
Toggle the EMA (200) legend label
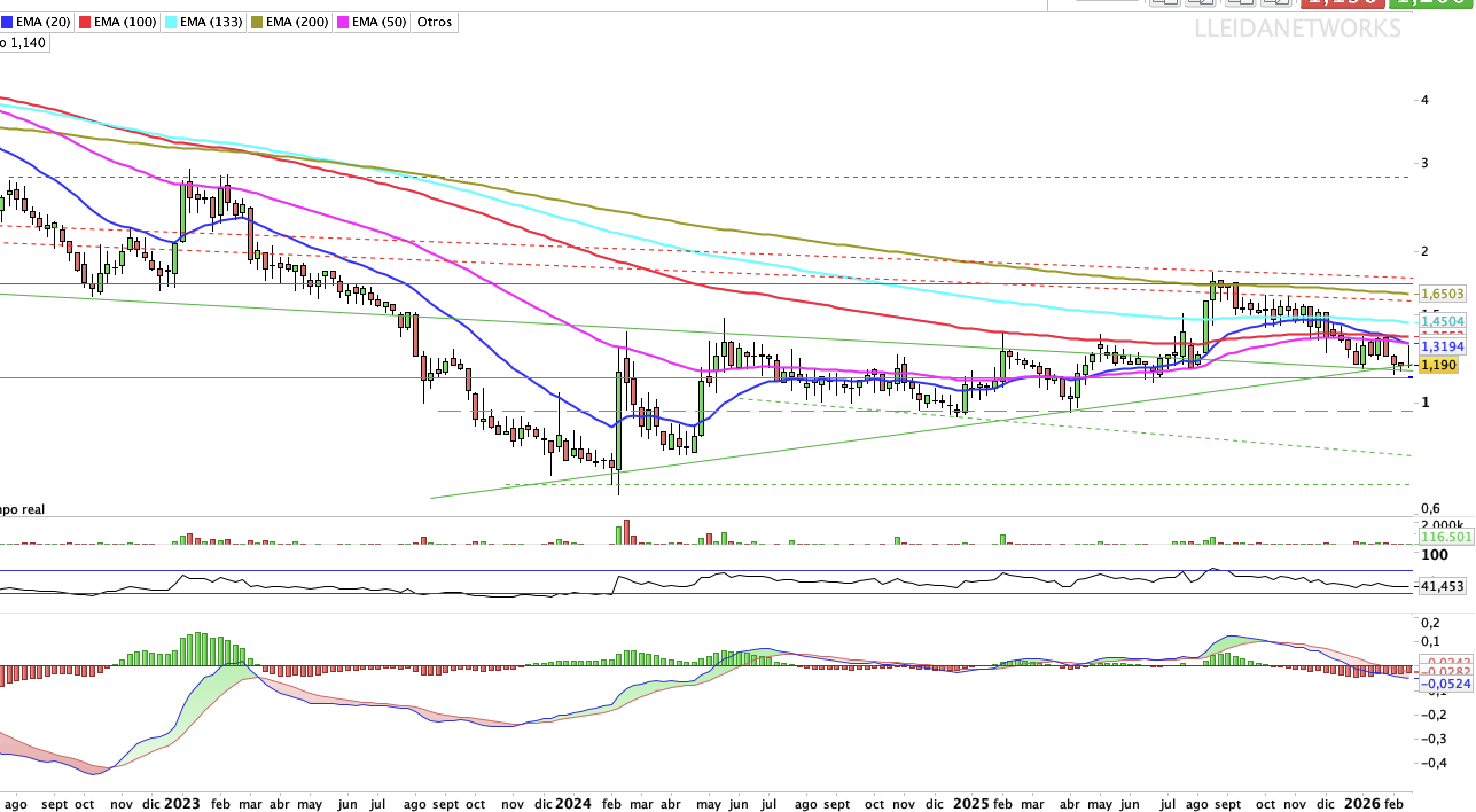click(x=297, y=22)
